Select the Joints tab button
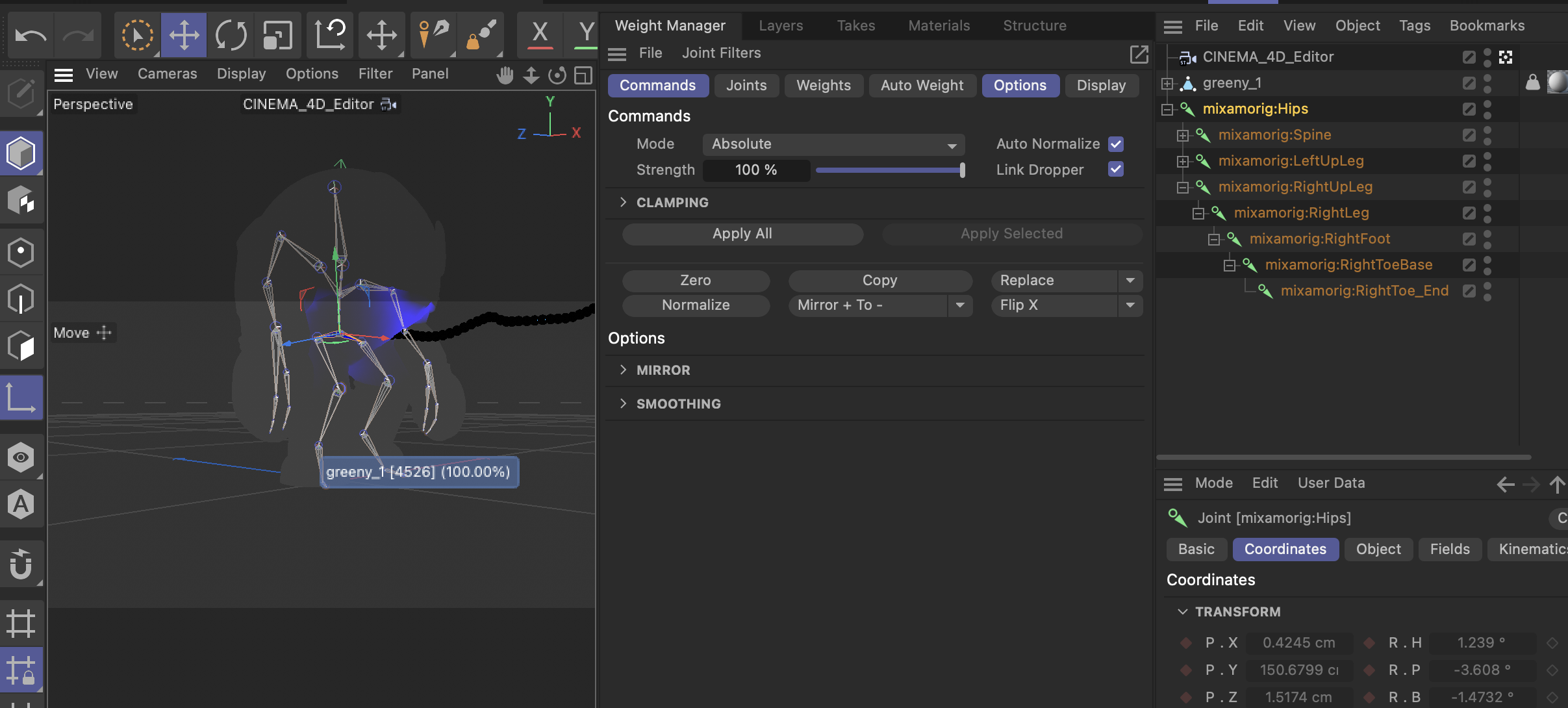 click(746, 86)
